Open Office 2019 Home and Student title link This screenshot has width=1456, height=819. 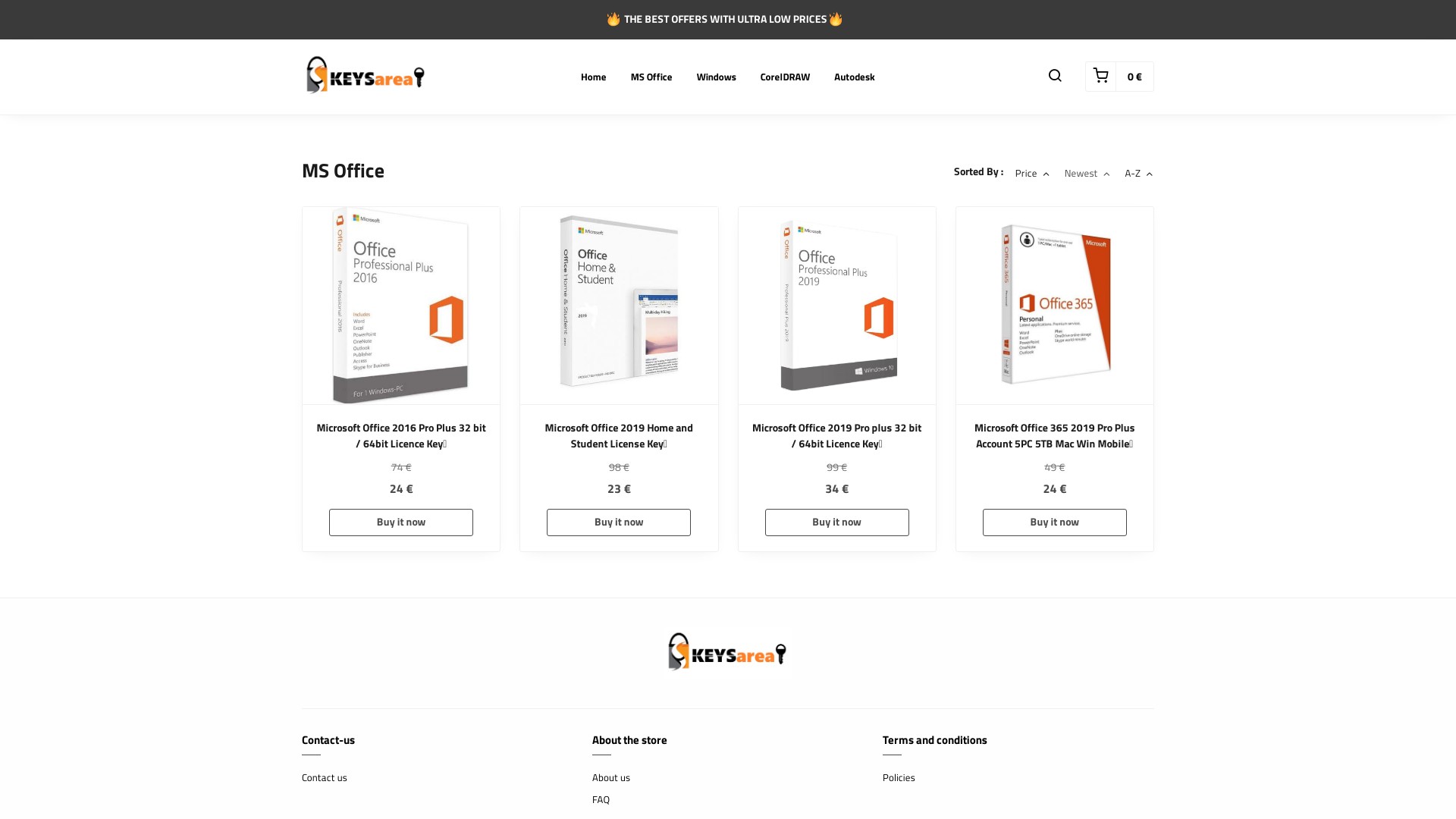pos(619,436)
